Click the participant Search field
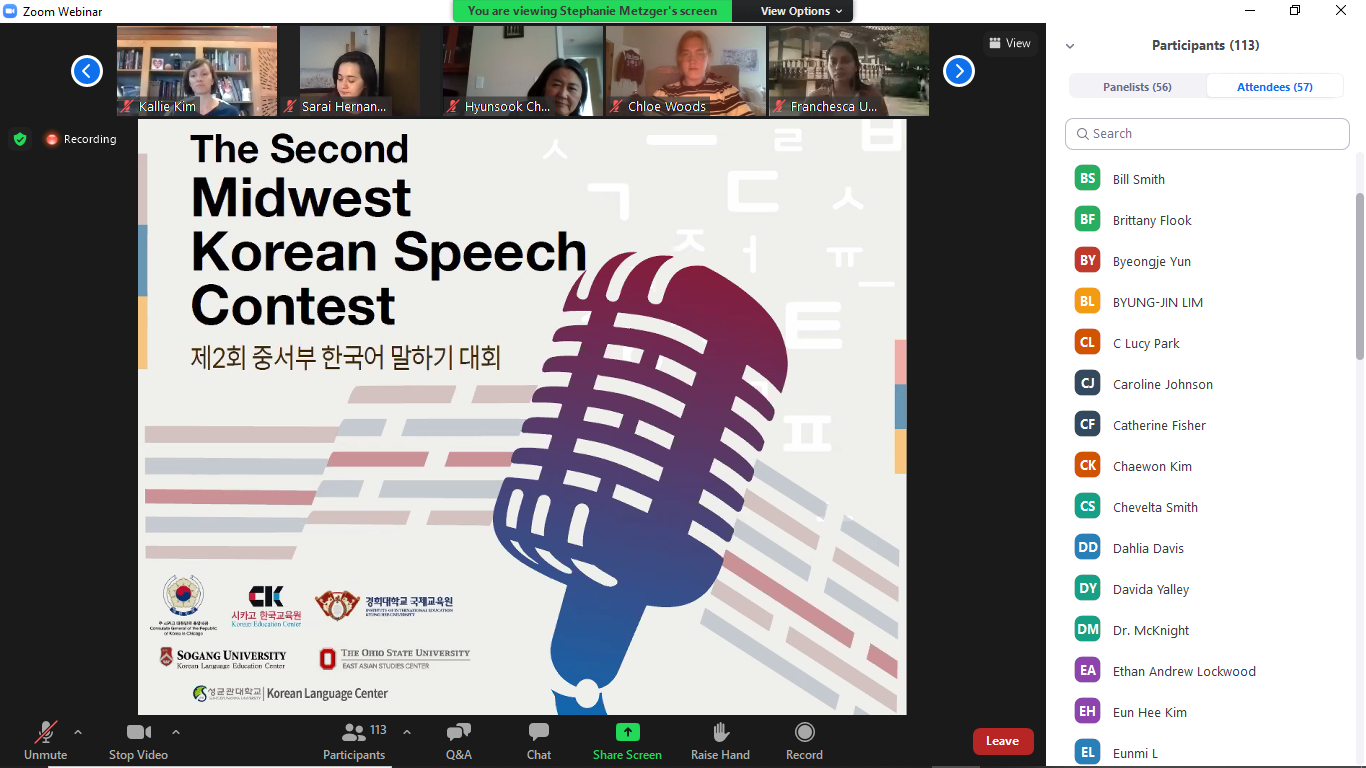Viewport: 1366px width, 768px height. (1206, 133)
